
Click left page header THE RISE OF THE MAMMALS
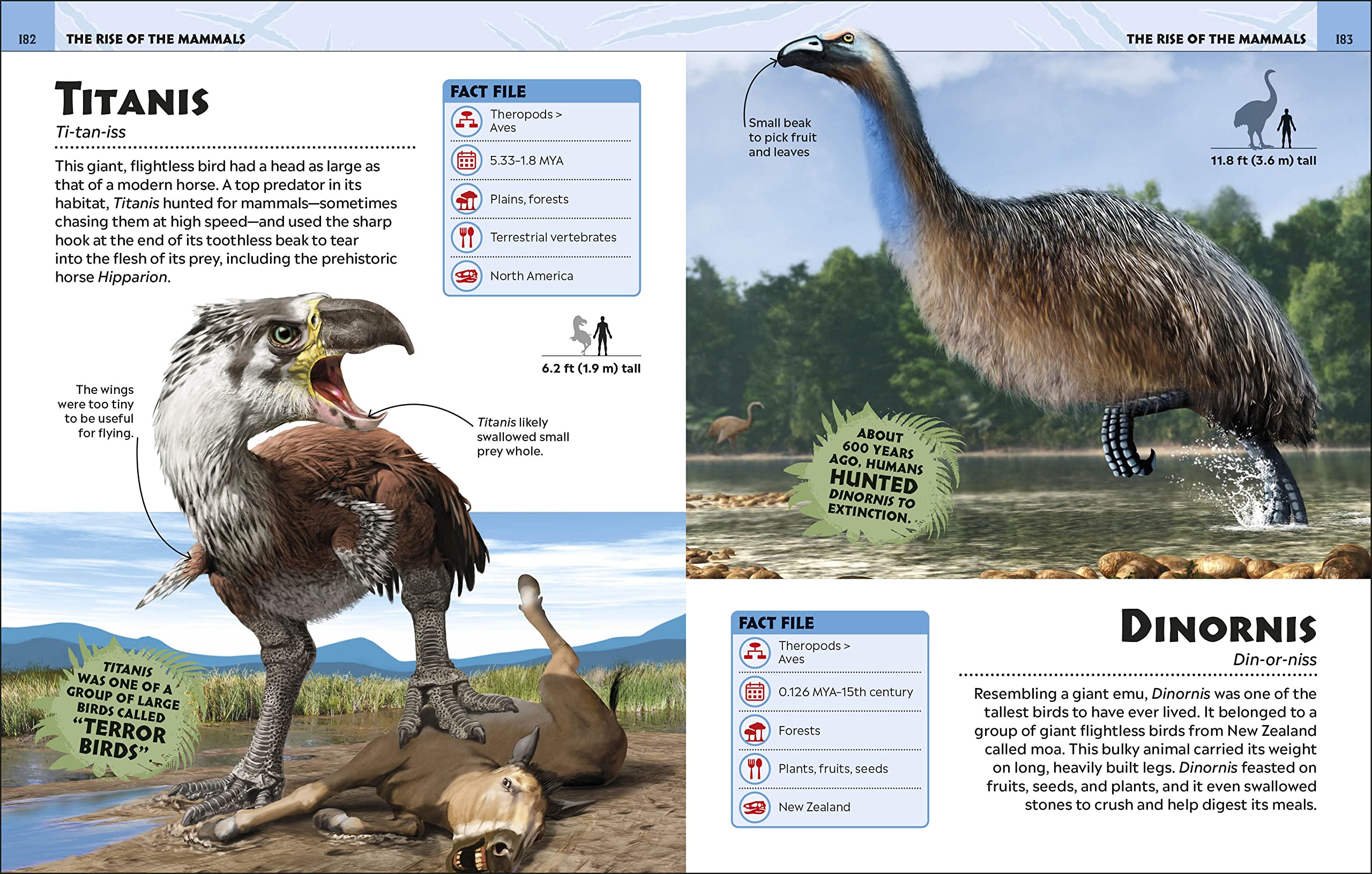pyautogui.click(x=155, y=39)
